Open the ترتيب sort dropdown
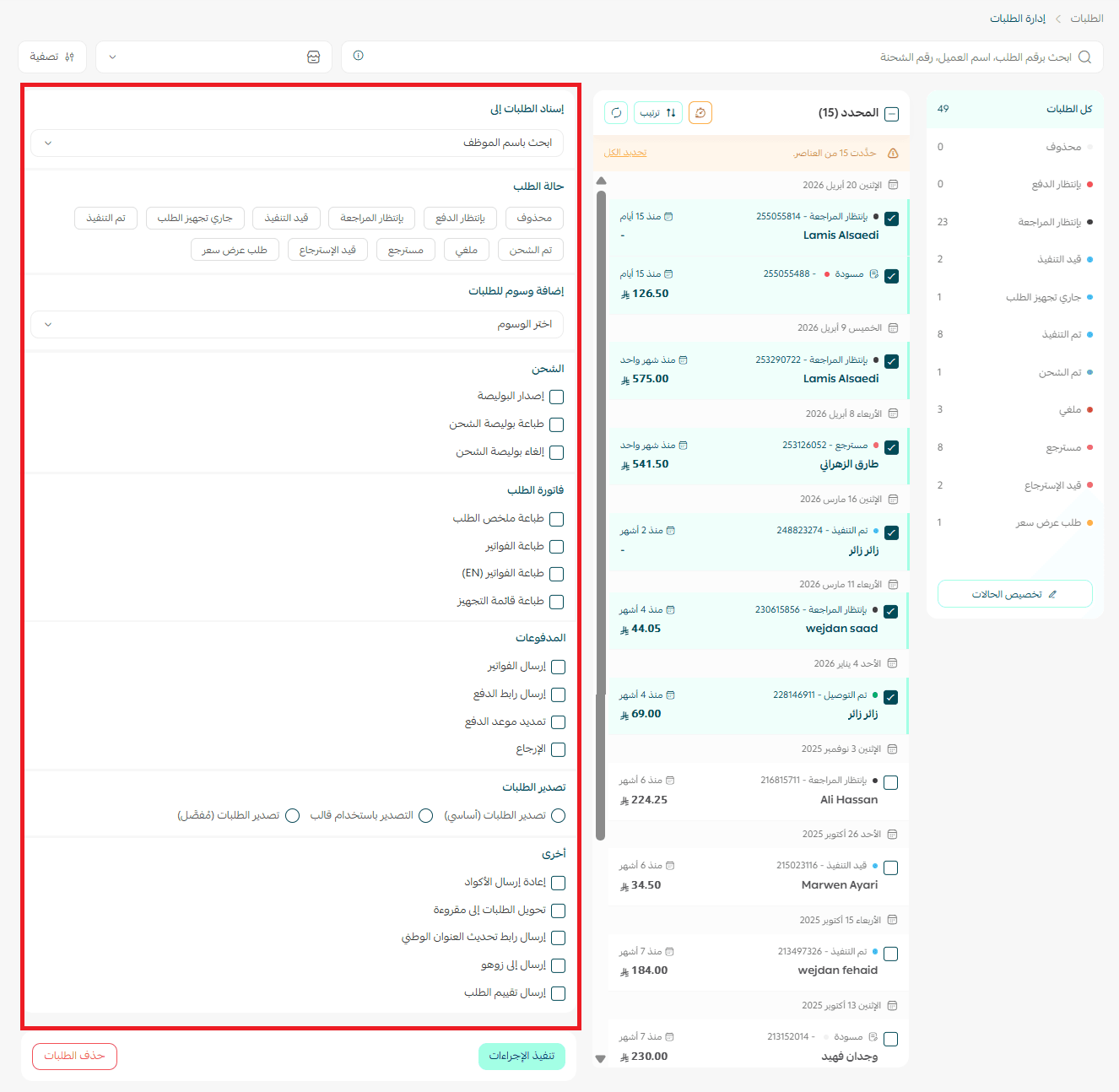 point(658,112)
